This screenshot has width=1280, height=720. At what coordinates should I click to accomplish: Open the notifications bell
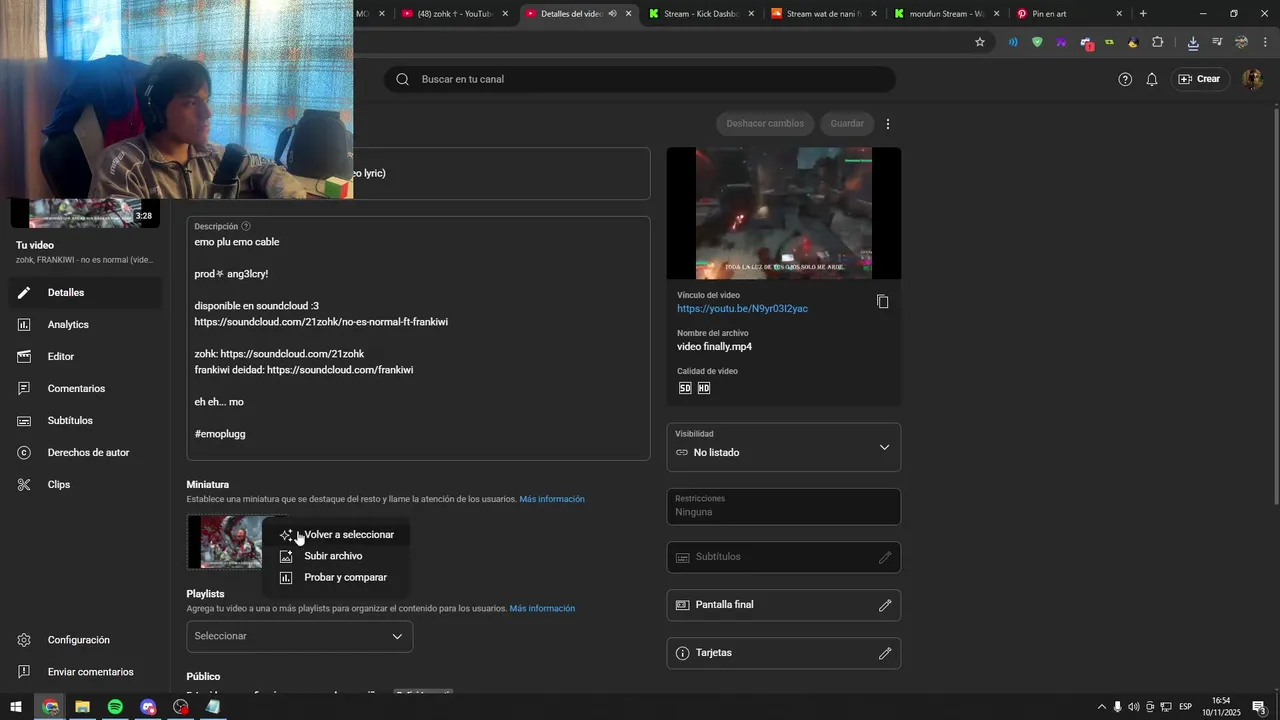(1152, 79)
